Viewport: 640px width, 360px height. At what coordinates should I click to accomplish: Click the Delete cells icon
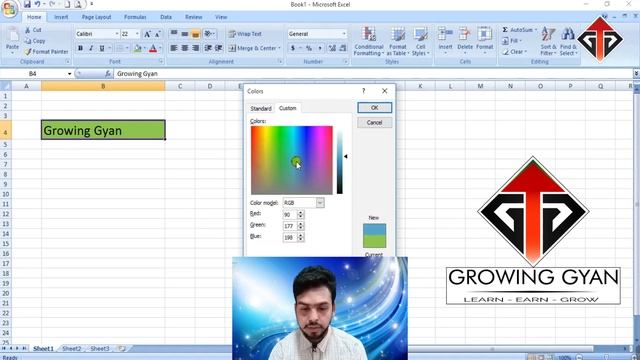coord(464,33)
